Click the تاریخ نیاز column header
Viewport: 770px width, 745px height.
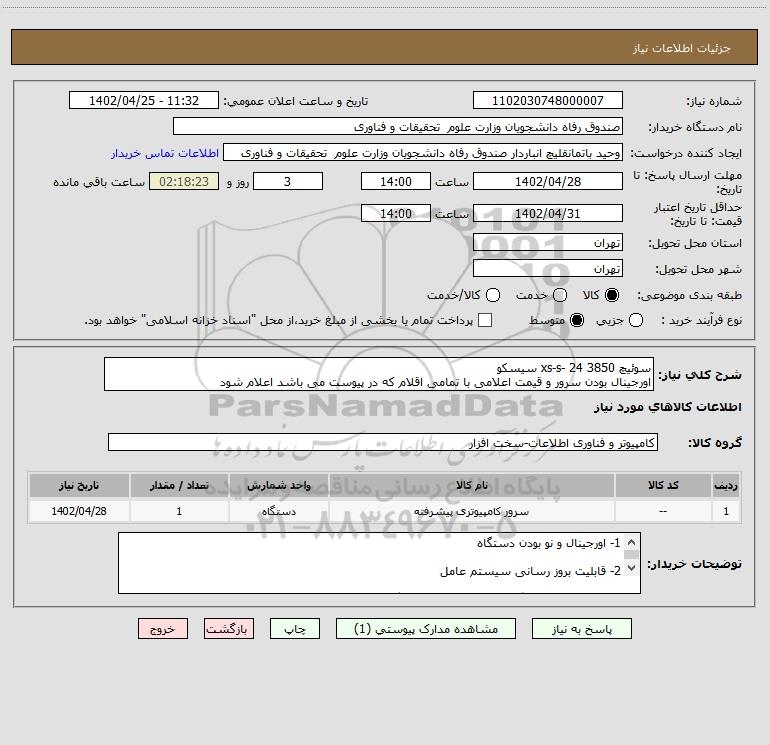(79, 485)
